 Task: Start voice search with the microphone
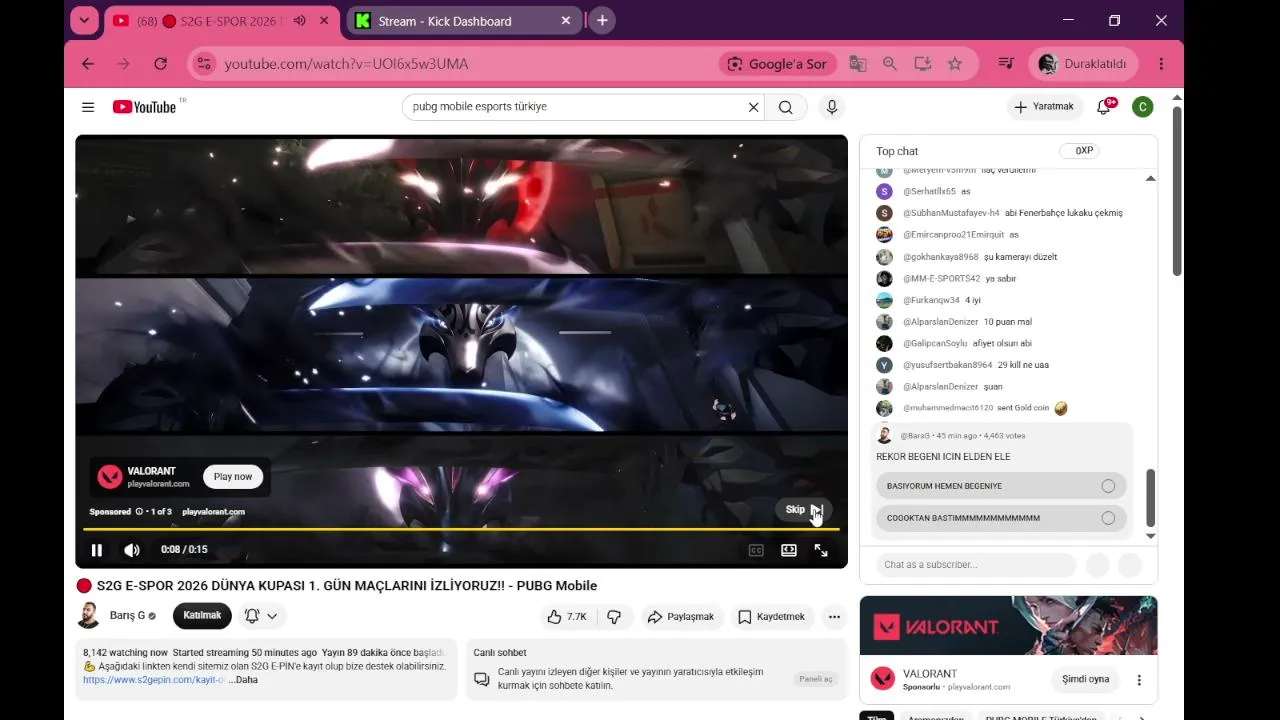[831, 107]
